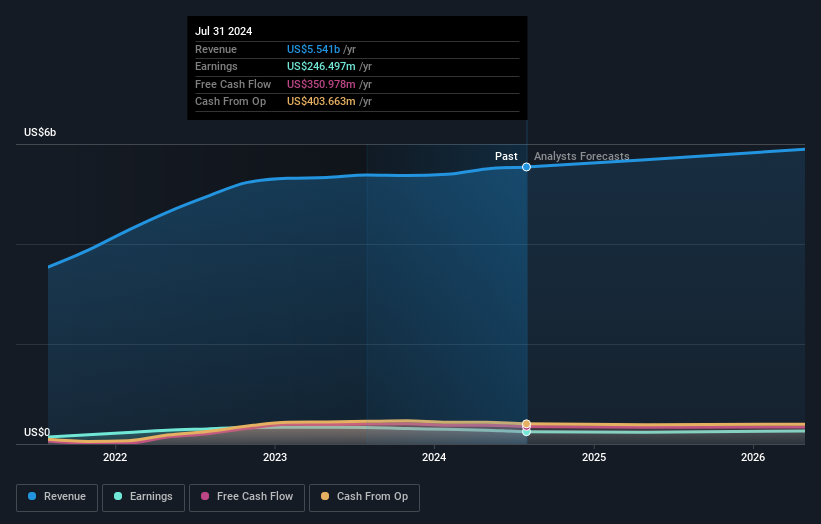The image size is (821, 524).
Task: Click the Revenue row label in tooltip
Action: click(x=216, y=49)
